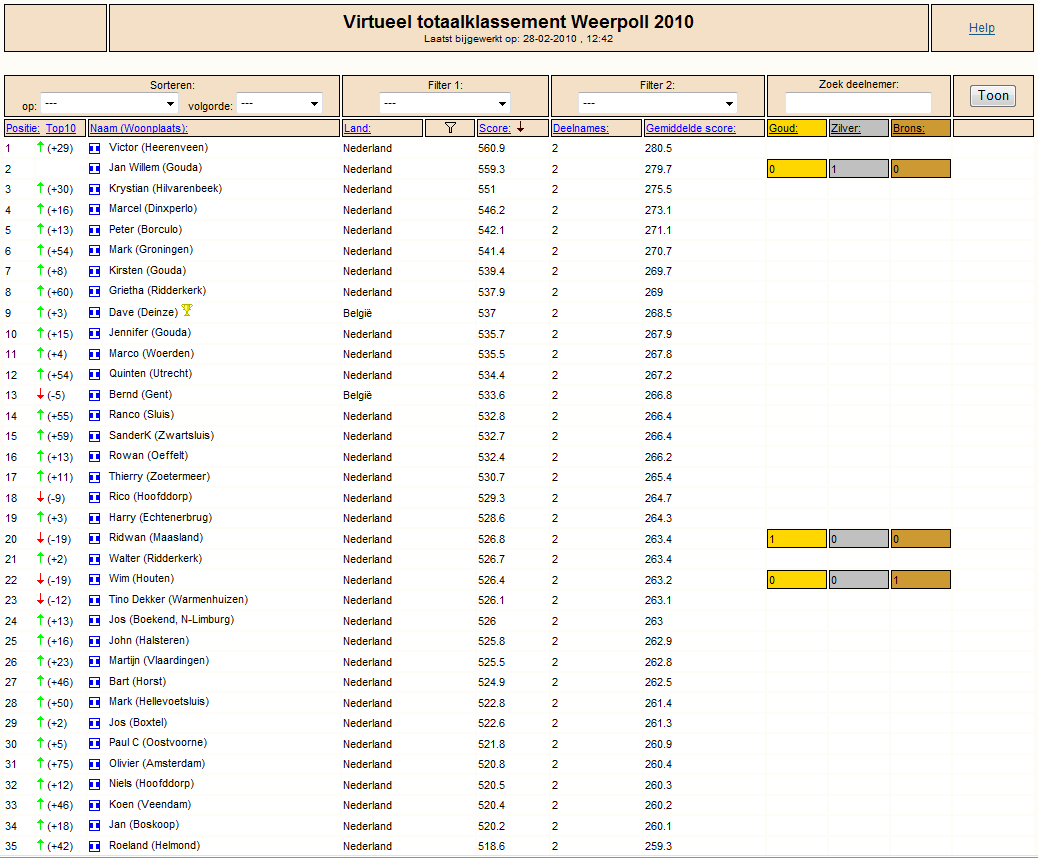Expand the Filter 2 dropdown

657,103
